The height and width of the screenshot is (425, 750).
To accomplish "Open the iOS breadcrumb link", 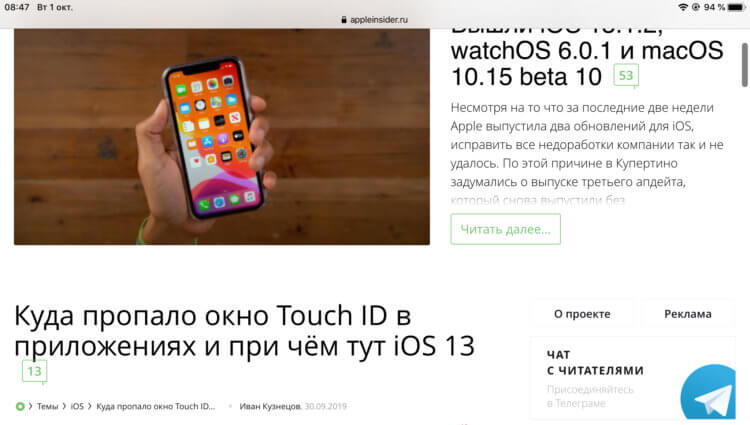I will tap(77, 406).
